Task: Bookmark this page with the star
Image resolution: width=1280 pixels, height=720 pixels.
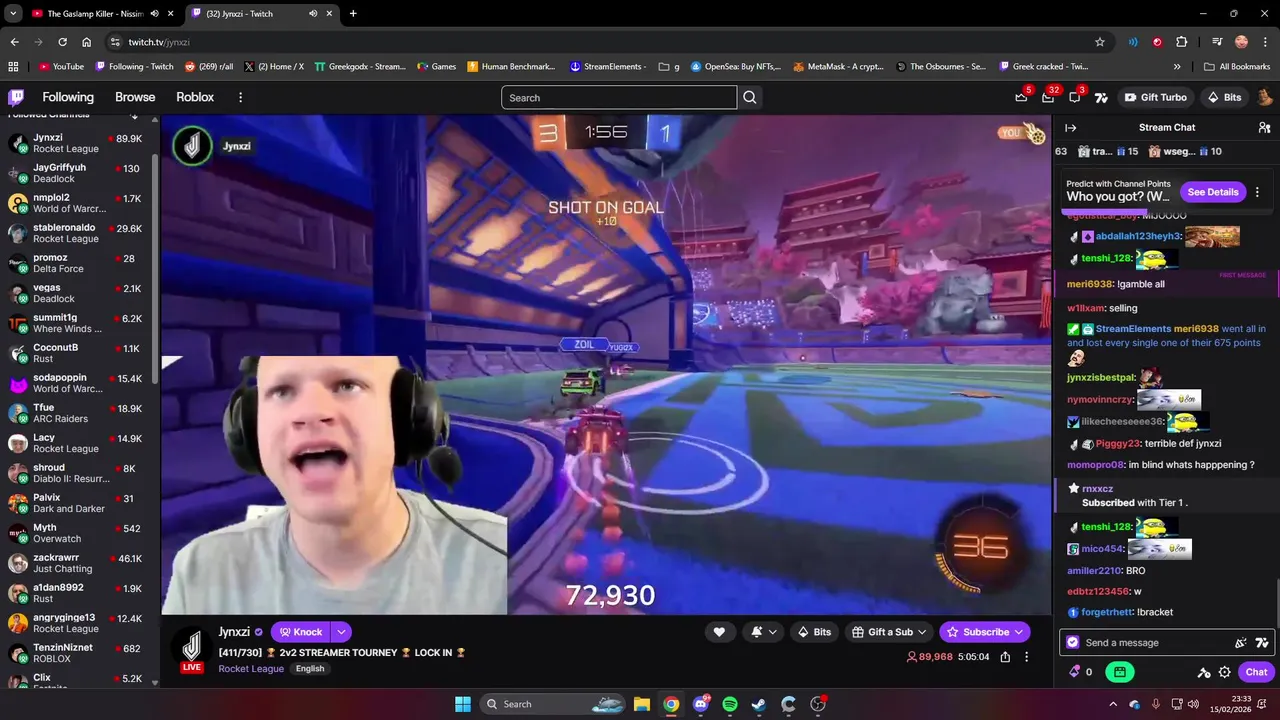Action: pyautogui.click(x=1100, y=42)
